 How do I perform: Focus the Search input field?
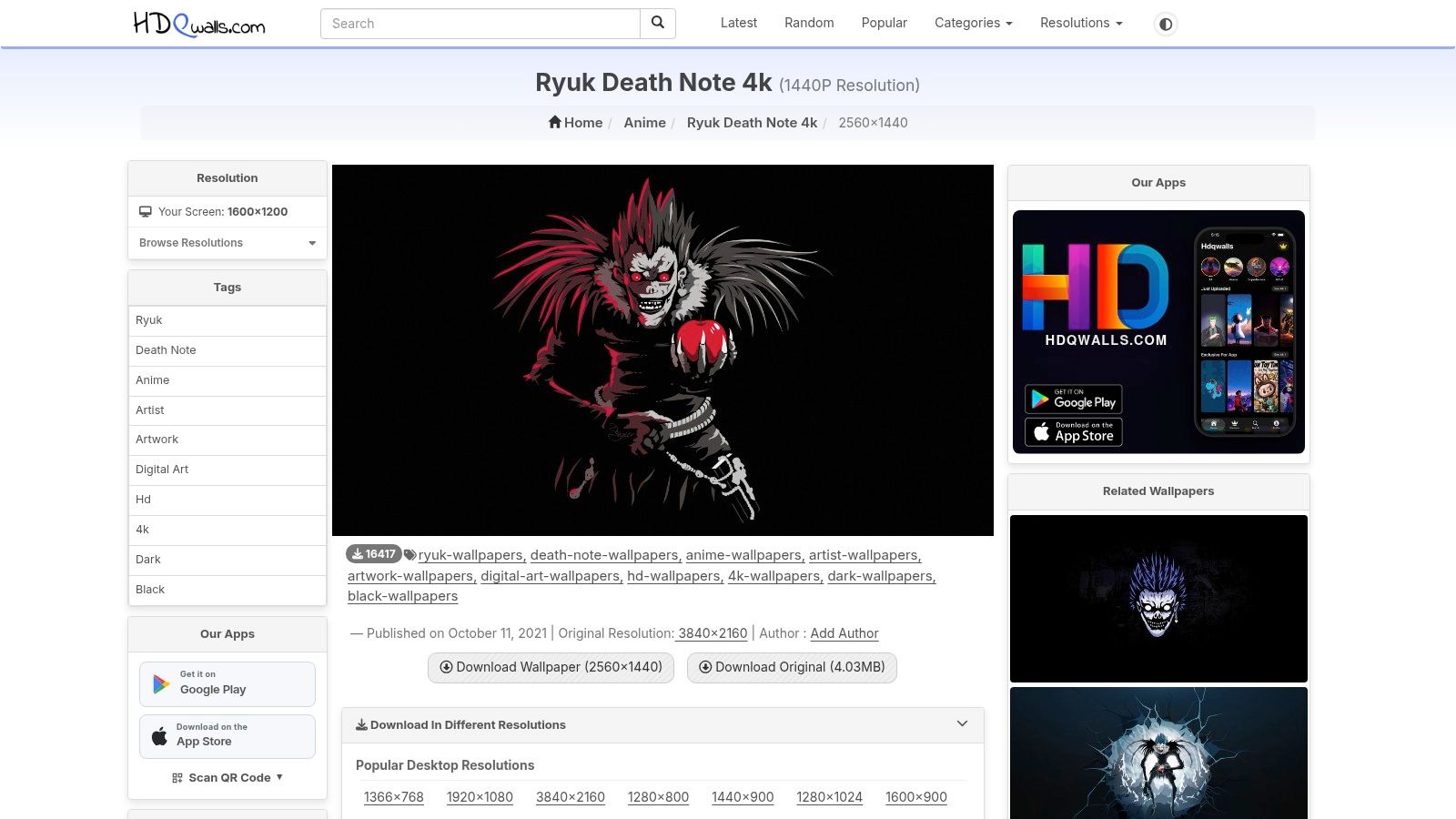[x=480, y=24]
